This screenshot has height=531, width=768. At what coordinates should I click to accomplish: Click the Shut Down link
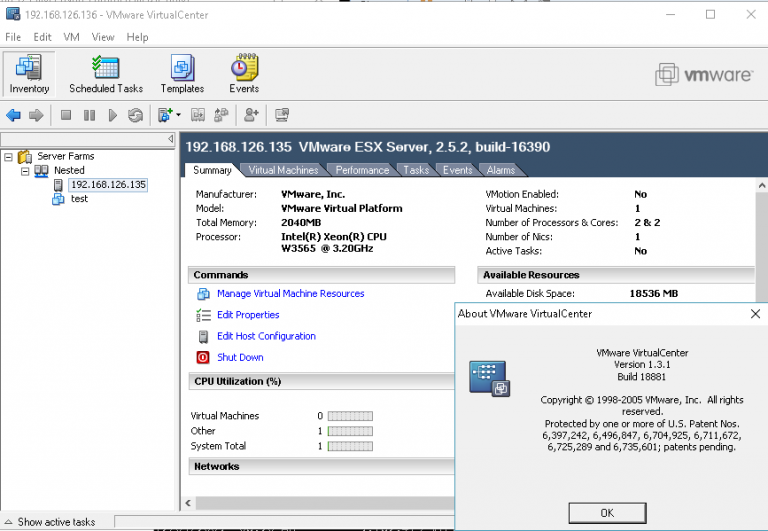click(x=240, y=358)
